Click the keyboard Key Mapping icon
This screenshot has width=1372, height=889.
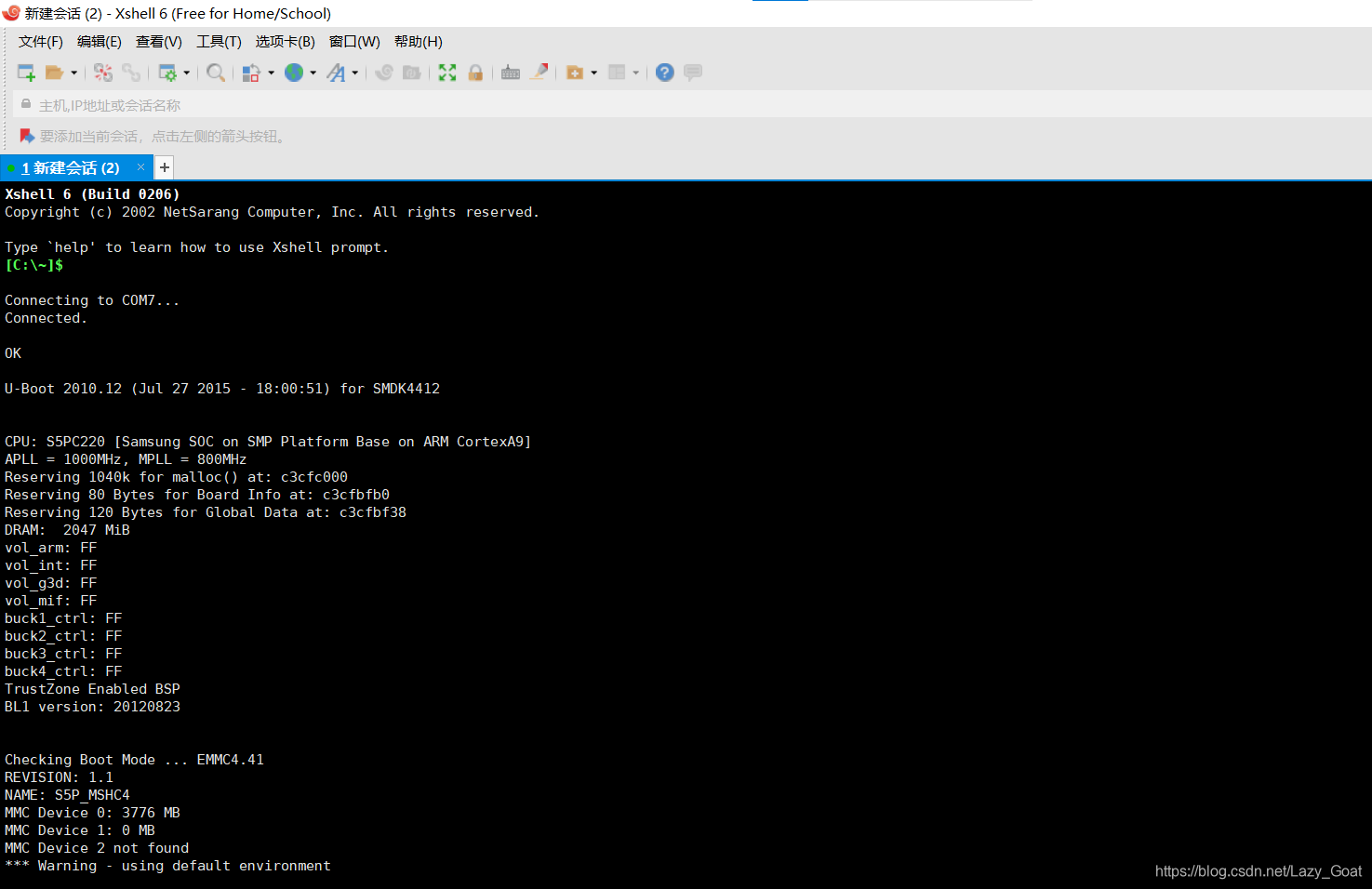511,73
